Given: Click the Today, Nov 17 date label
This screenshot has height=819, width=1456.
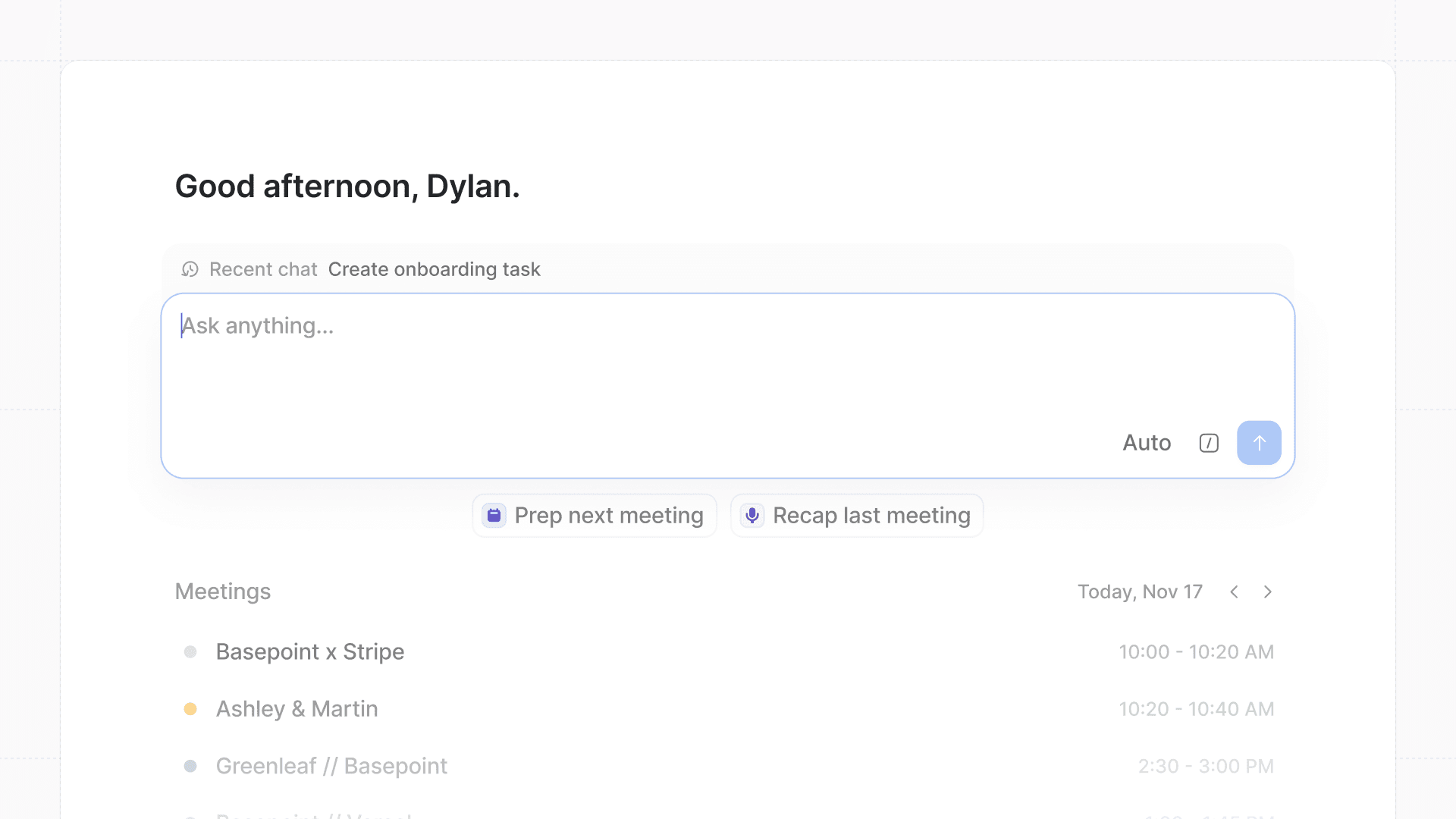Looking at the screenshot, I should point(1140,591).
